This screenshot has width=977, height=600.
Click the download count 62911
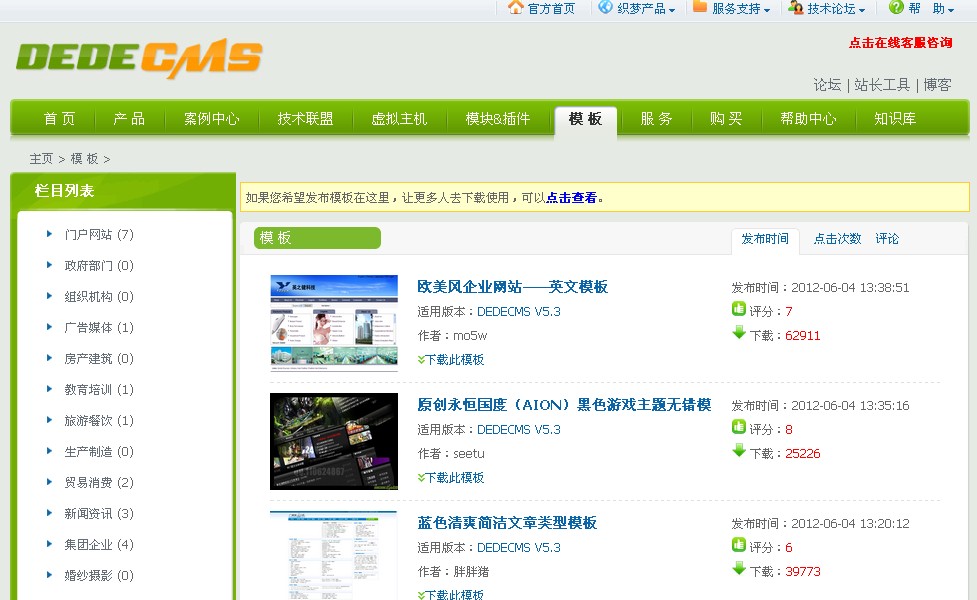(803, 336)
